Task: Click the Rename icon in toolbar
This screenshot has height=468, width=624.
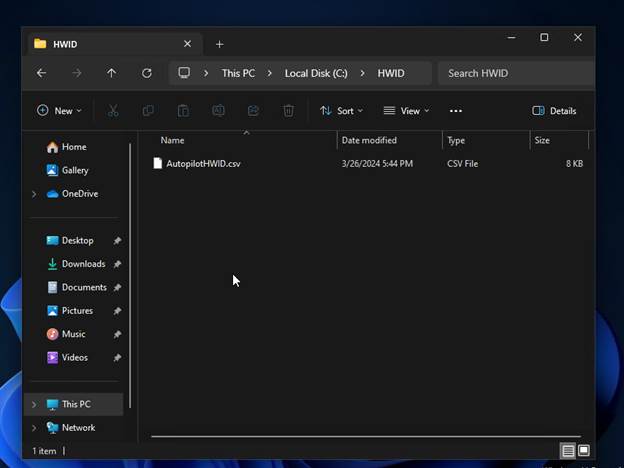Action: click(x=218, y=111)
